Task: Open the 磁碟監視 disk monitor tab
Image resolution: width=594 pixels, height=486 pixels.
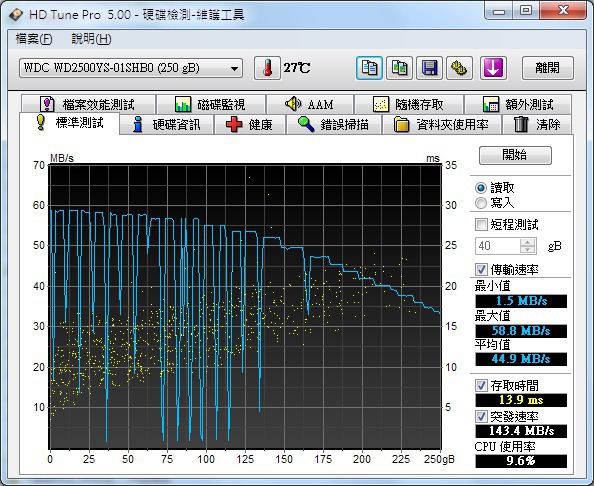Action: [x=210, y=104]
